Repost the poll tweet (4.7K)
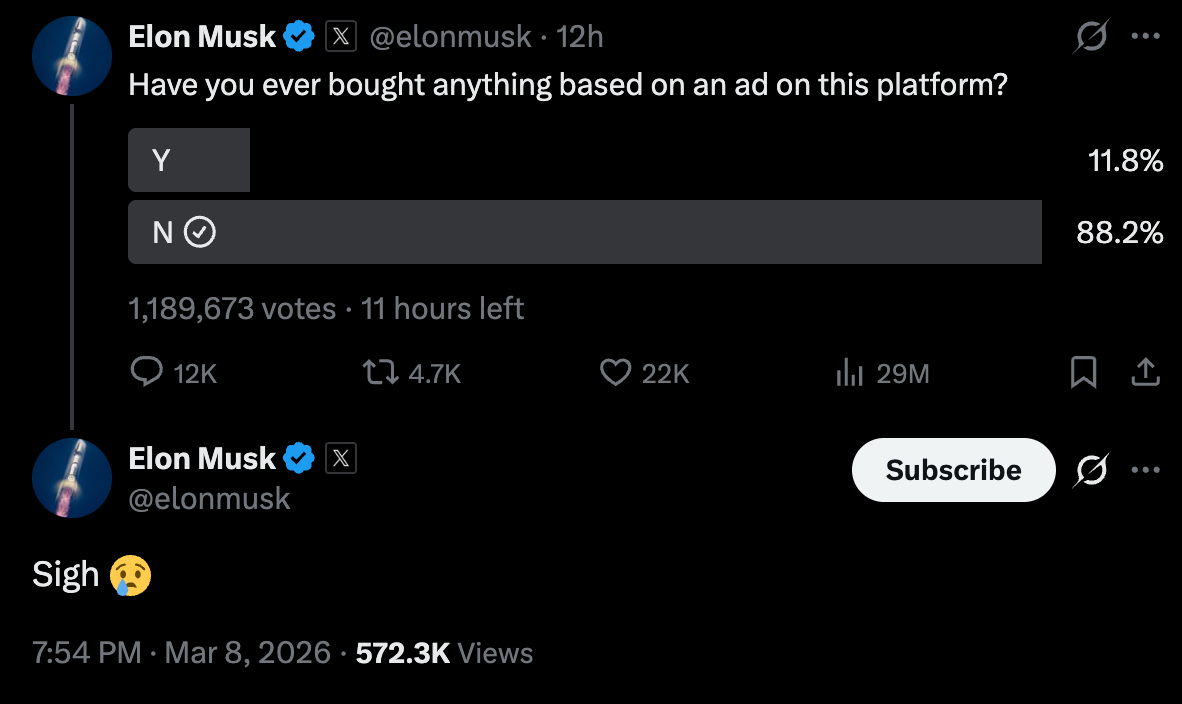1182x704 pixels. (378, 373)
